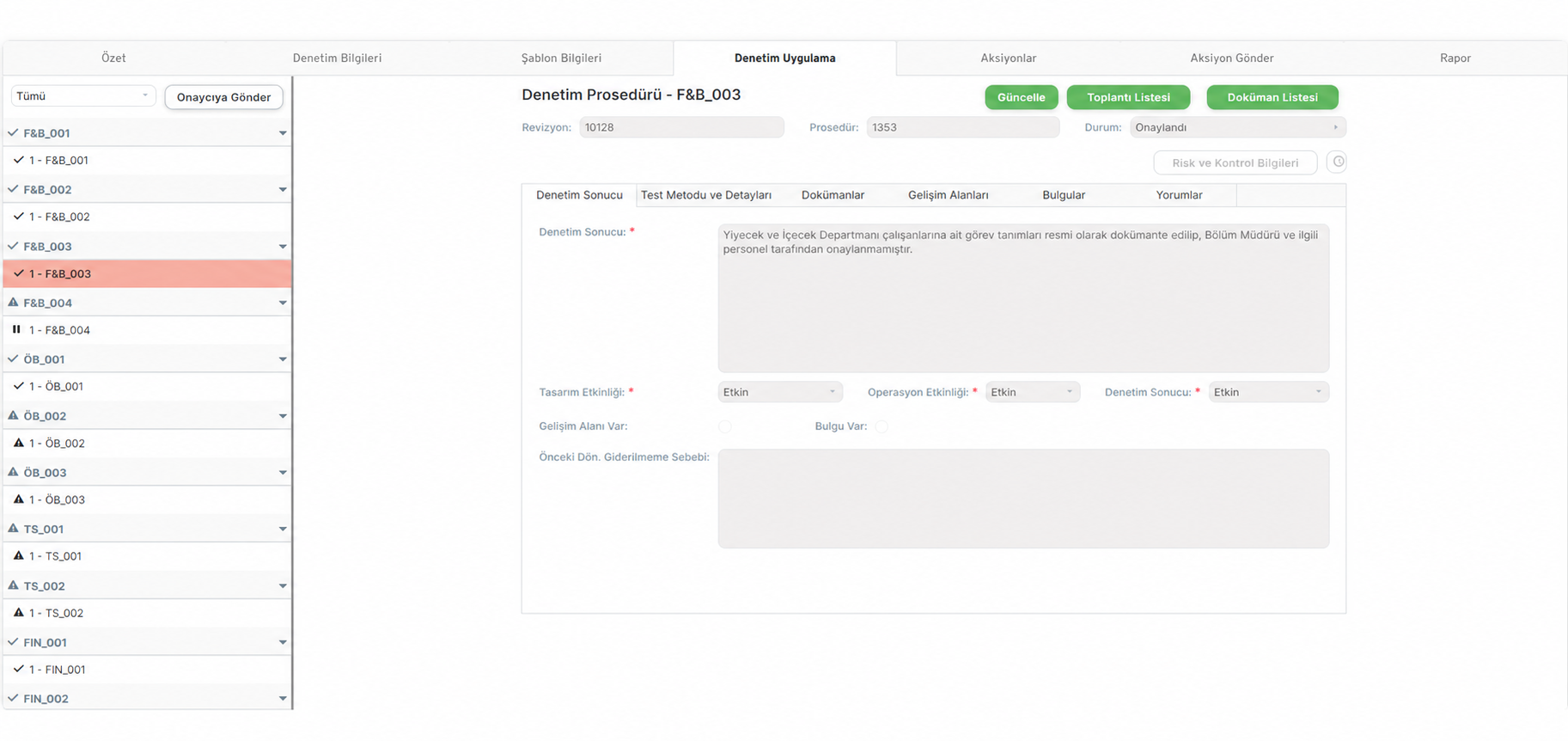Click the warning triangle icon of F&B_004 group

(13, 303)
